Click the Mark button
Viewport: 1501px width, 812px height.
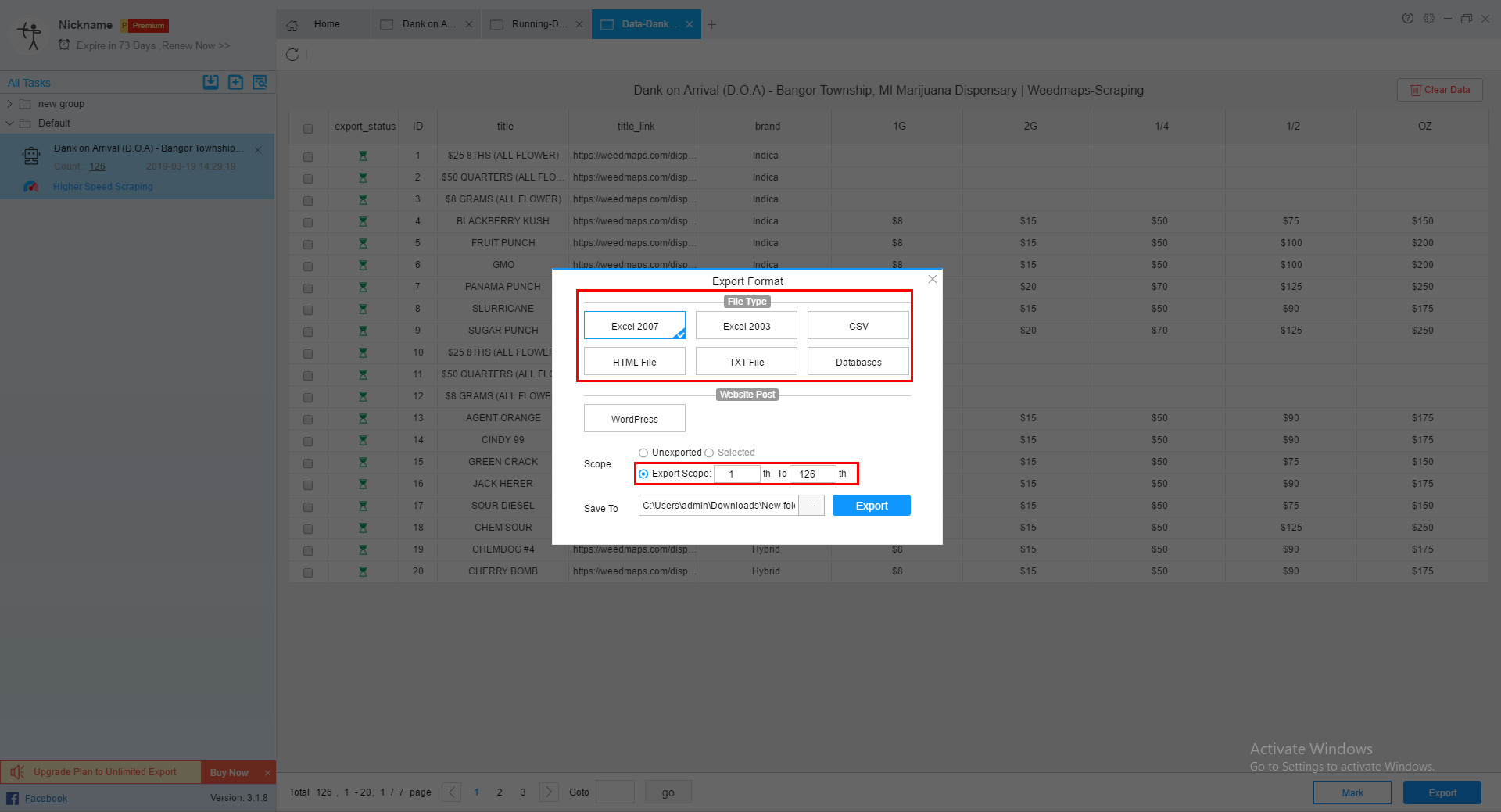tap(1352, 792)
